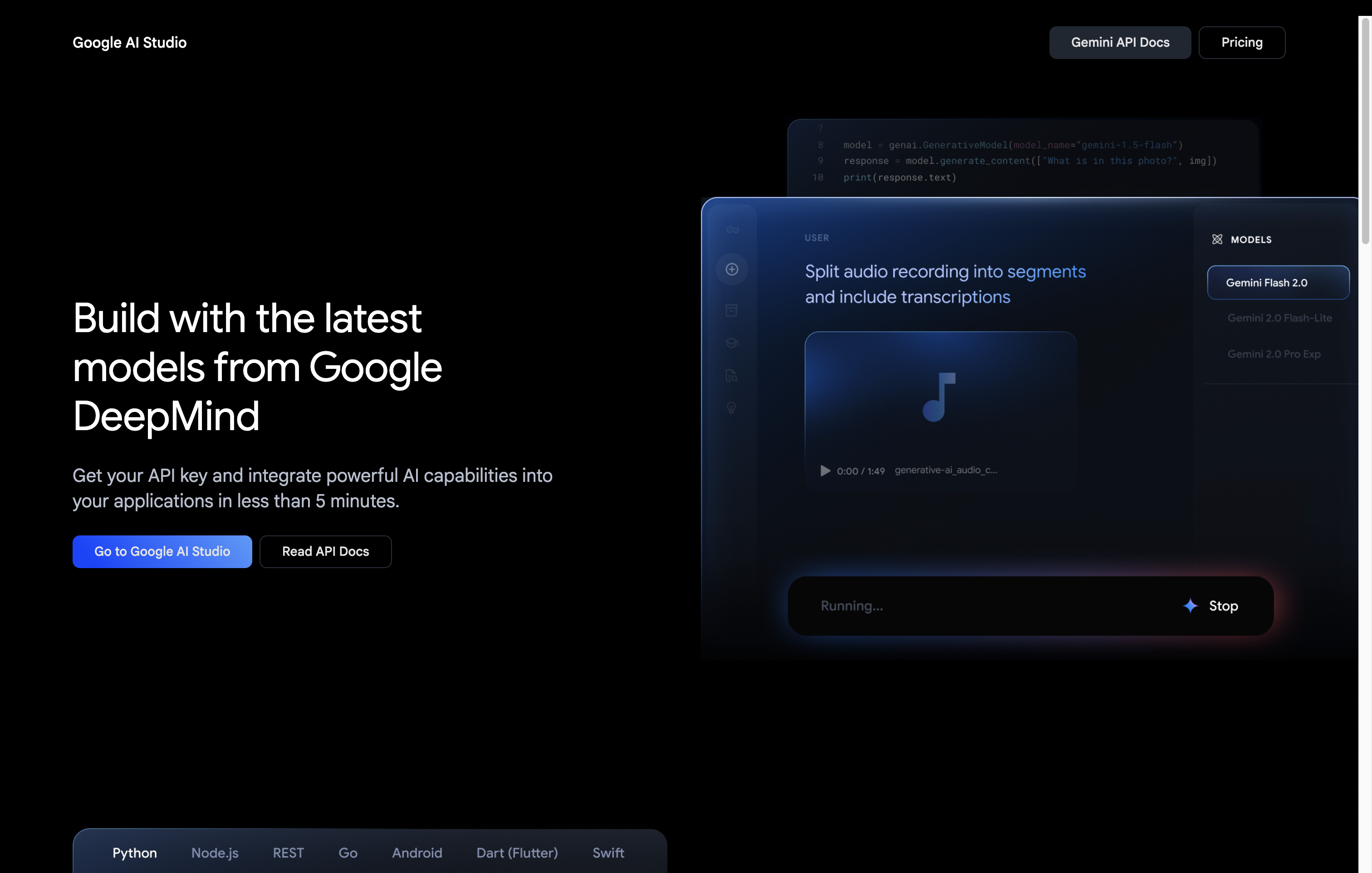The image size is (1372, 873).
Task: Switch to the Swift tab
Action: (608, 853)
